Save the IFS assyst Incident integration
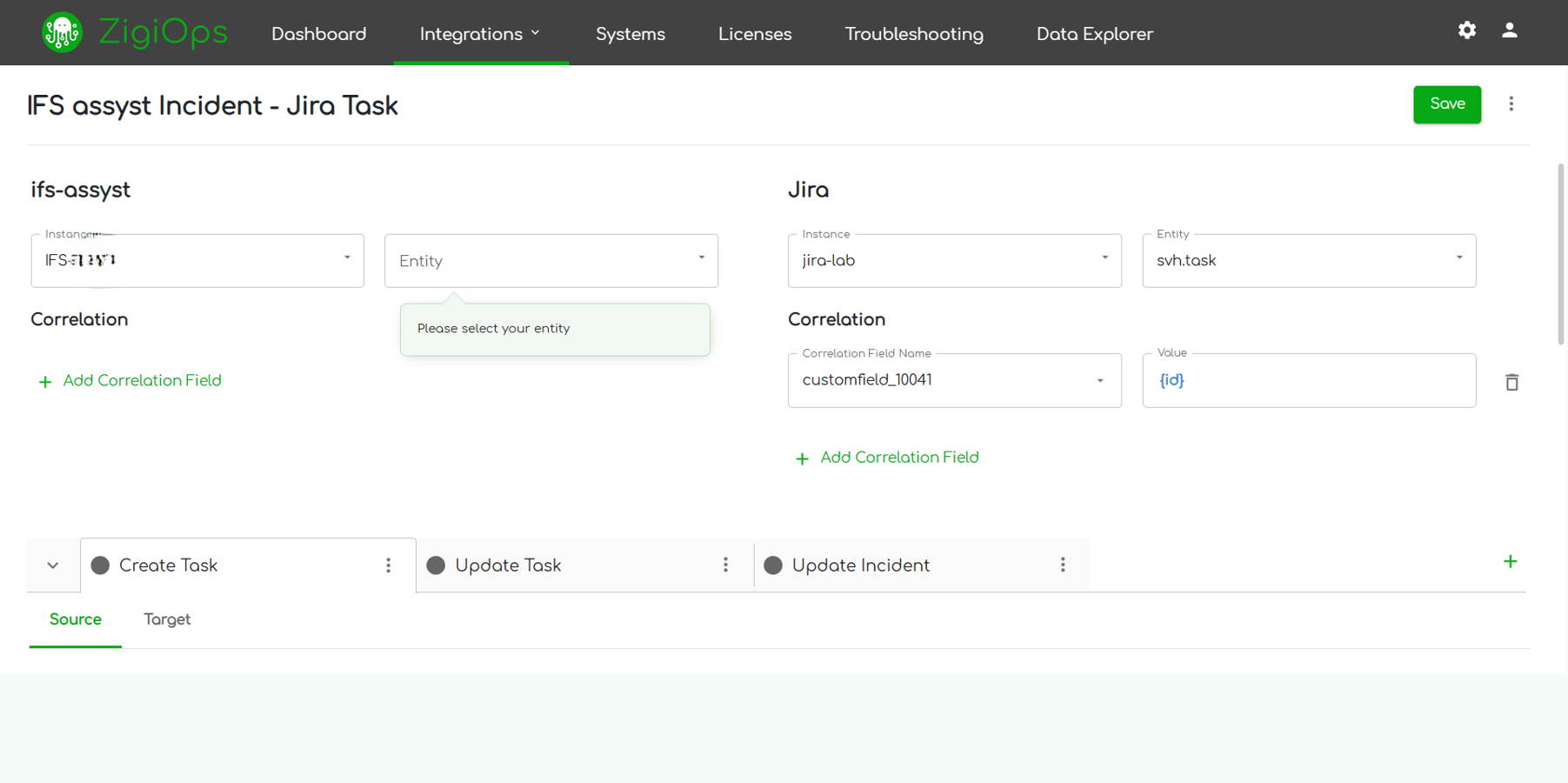1568x783 pixels. coord(1446,104)
